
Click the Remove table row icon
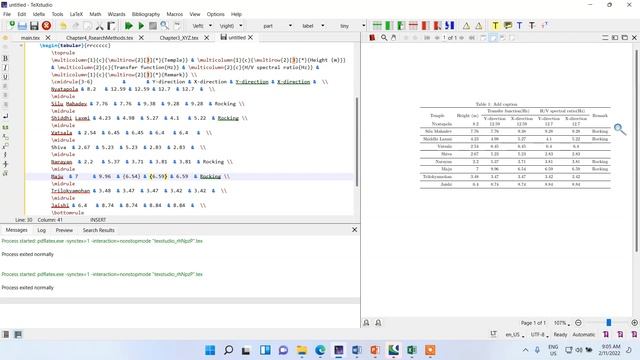click(413, 26)
